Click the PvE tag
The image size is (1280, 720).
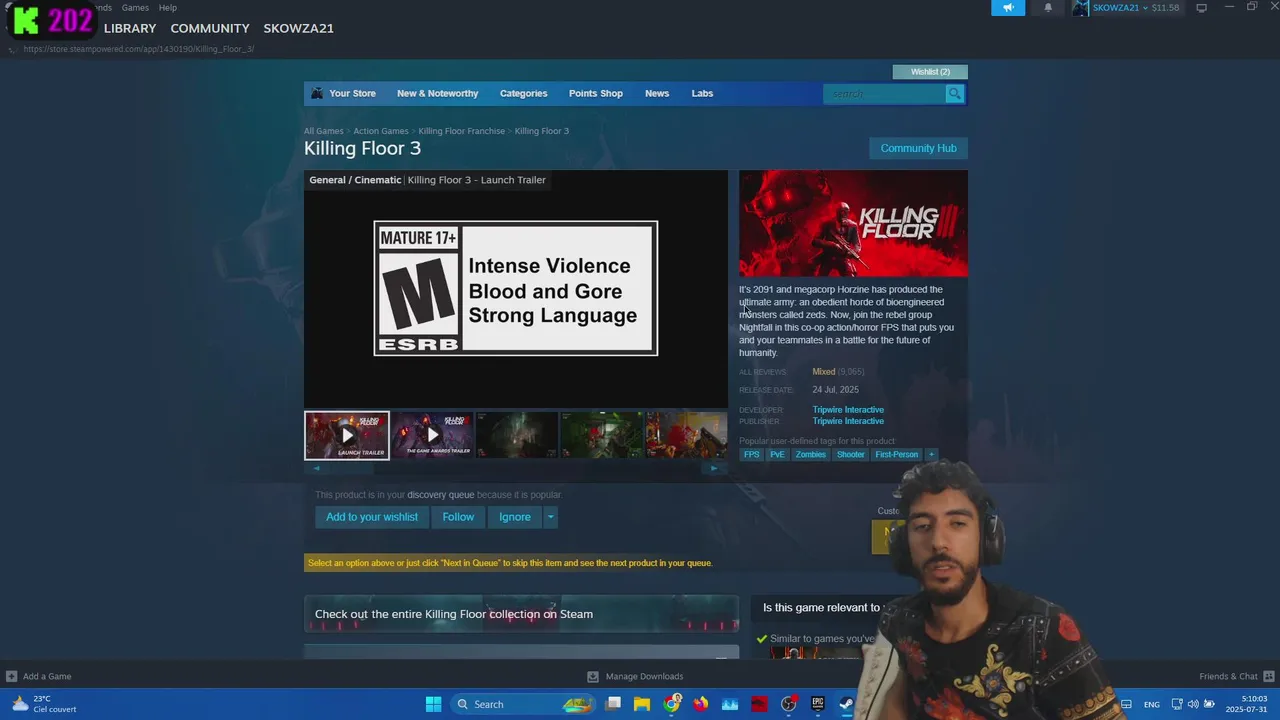[777, 455]
